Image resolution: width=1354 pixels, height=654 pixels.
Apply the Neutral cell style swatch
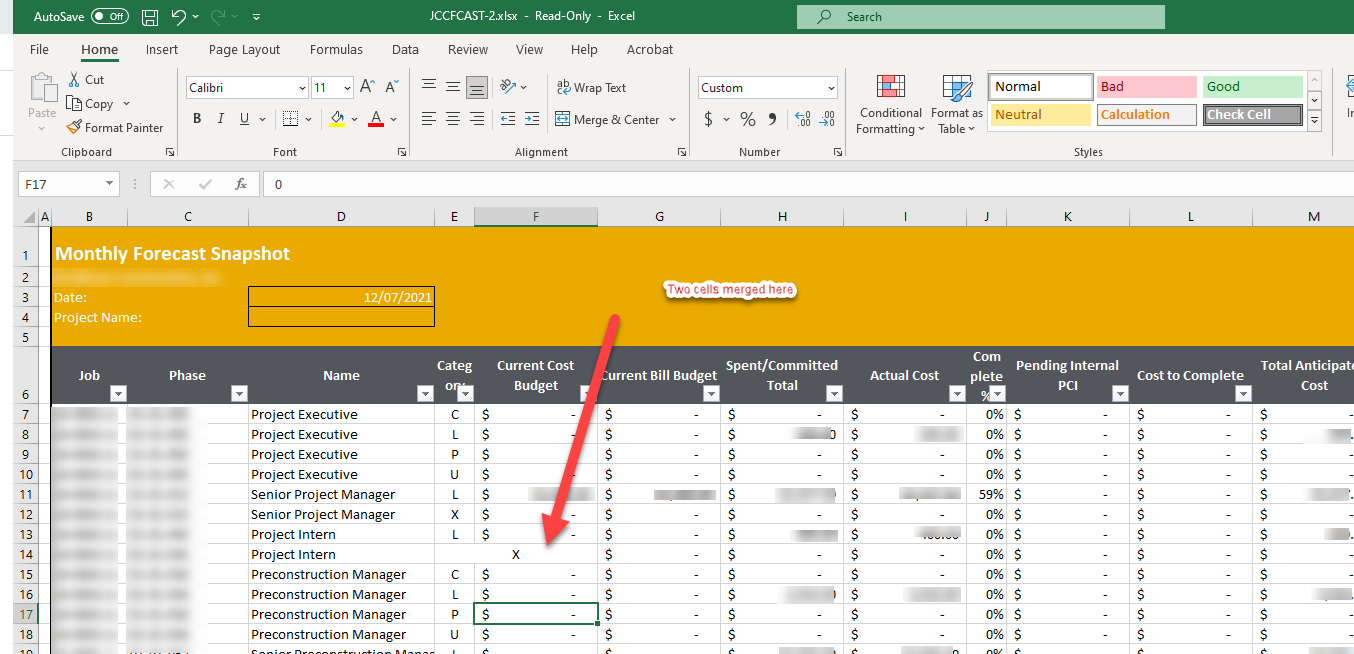1041,115
